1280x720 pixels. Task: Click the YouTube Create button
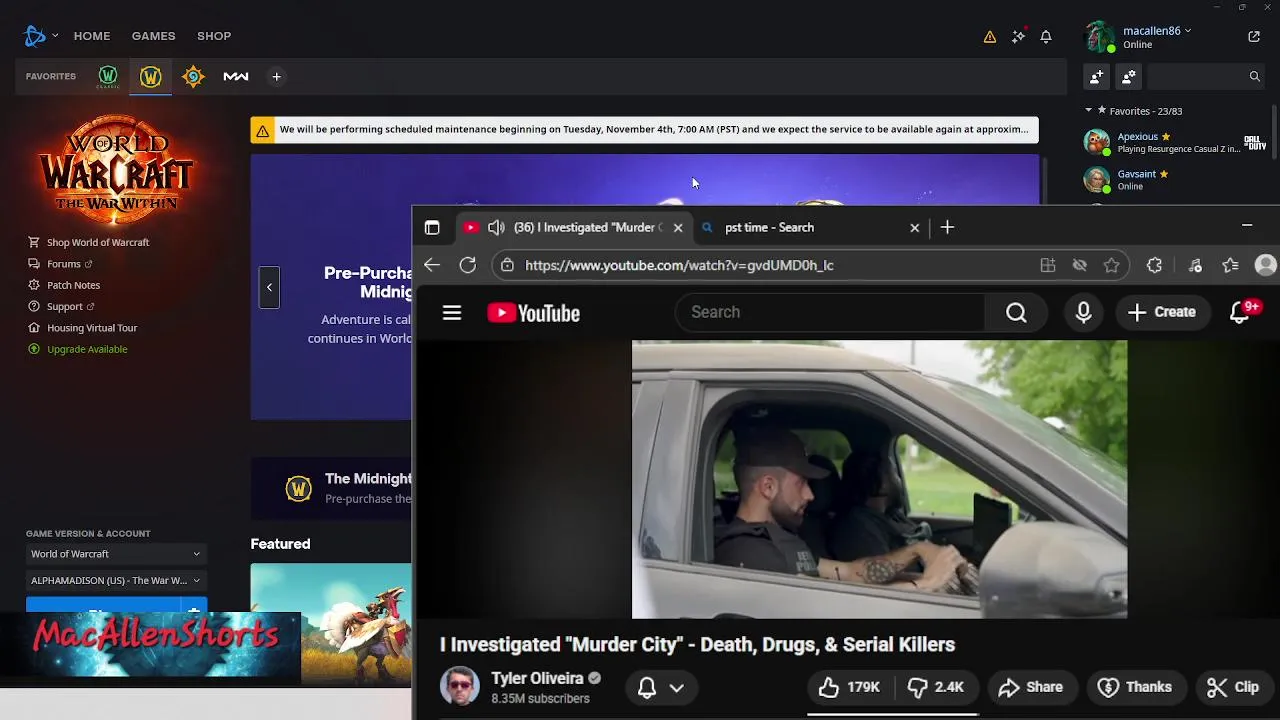[x=1162, y=313]
